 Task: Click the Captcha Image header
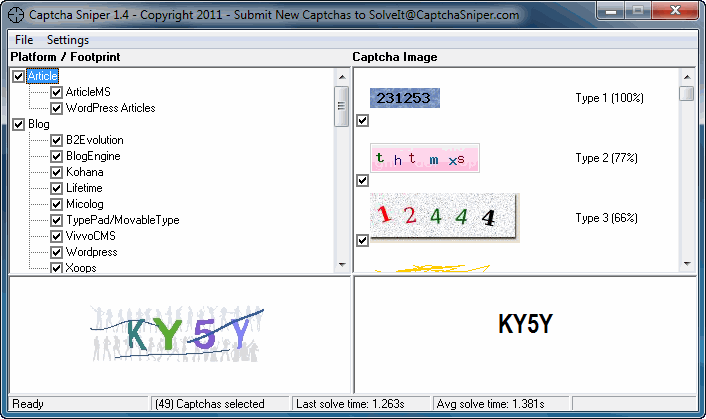[395, 57]
